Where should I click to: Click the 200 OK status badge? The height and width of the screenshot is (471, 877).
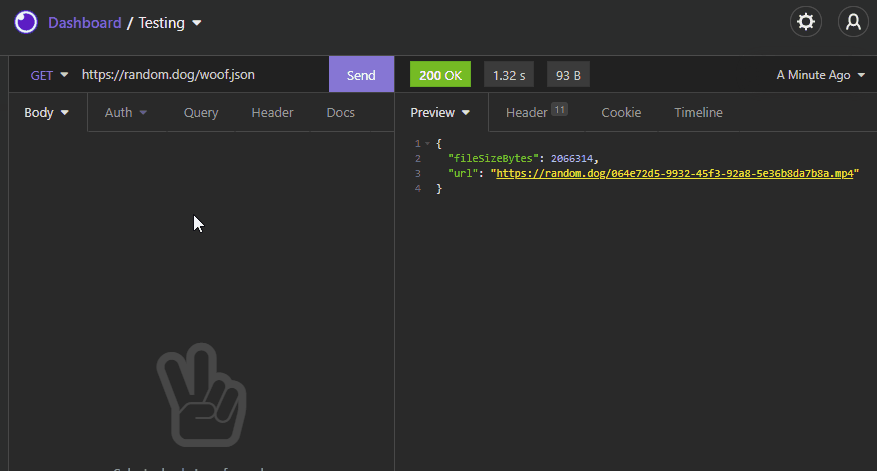(x=440, y=74)
